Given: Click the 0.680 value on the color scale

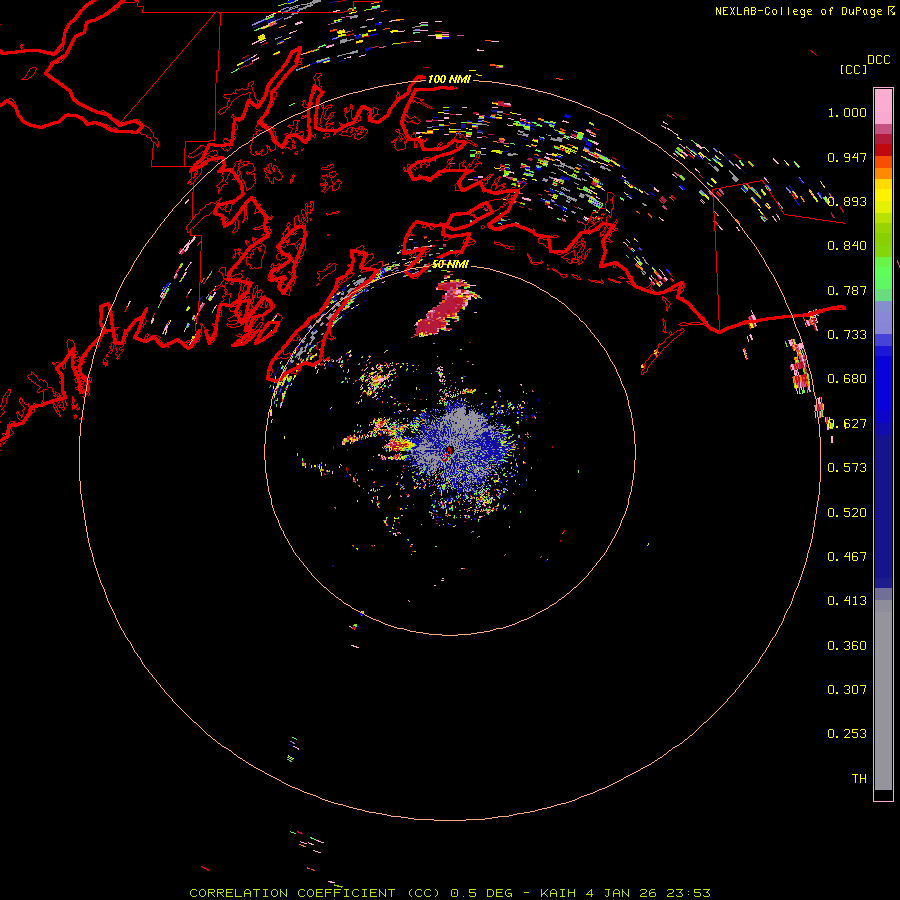Looking at the screenshot, I should tap(847, 379).
